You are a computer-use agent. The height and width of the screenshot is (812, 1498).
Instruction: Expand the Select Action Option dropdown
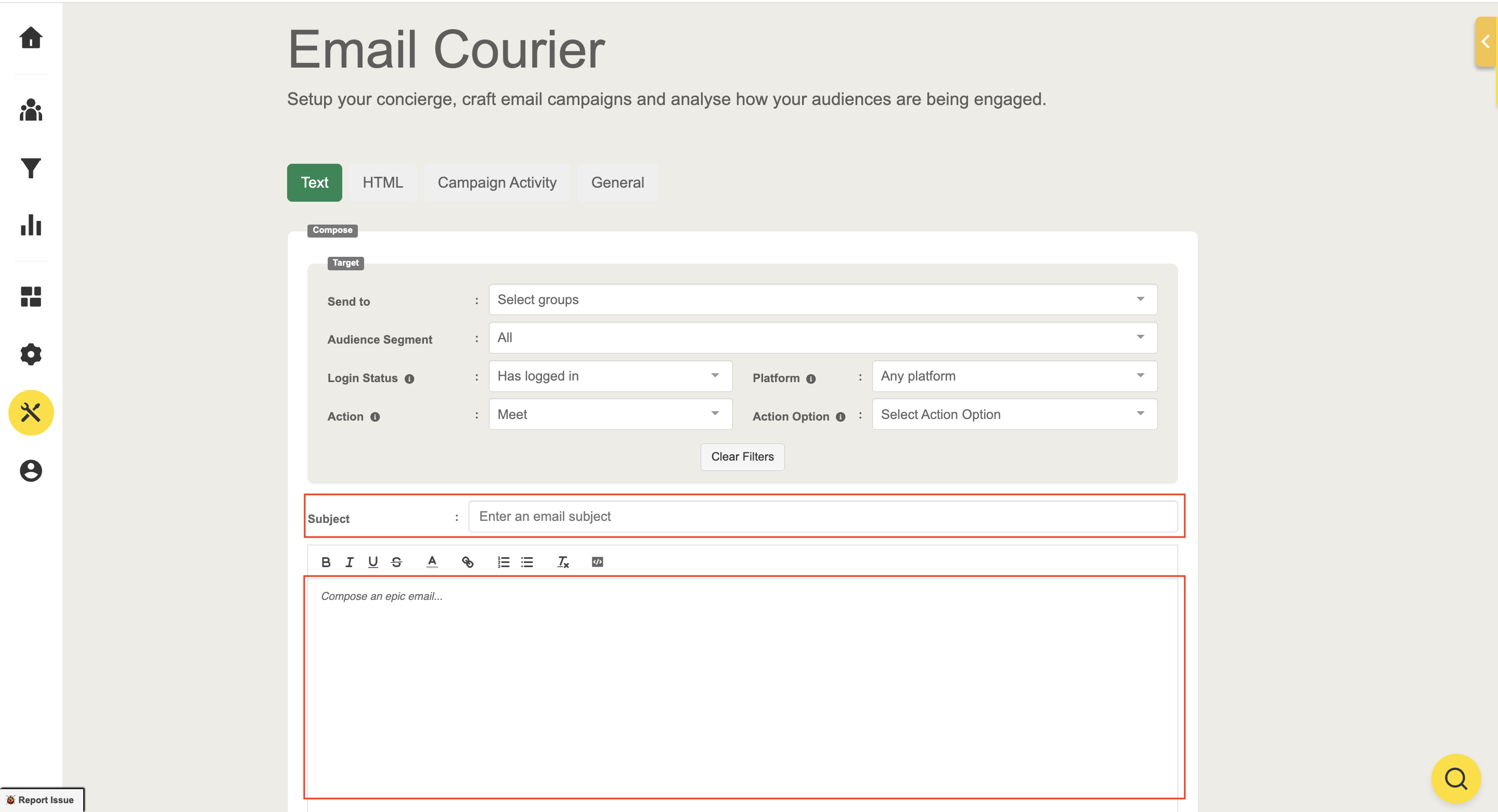(1014, 414)
